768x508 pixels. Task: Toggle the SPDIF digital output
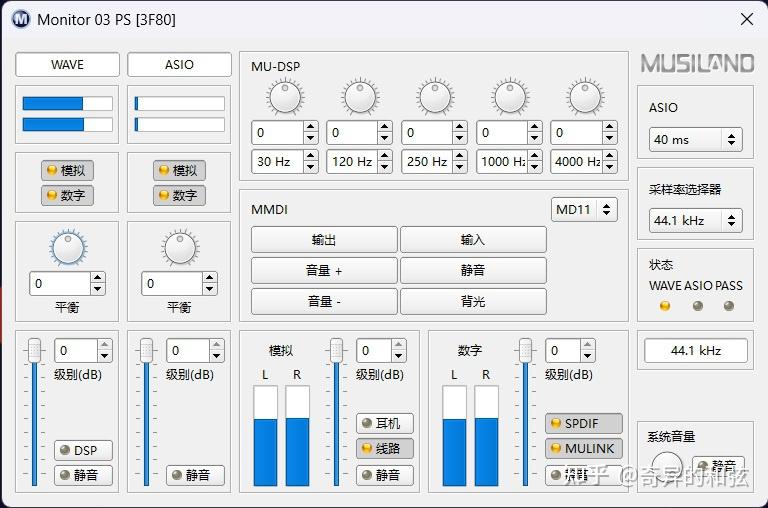[x=584, y=423]
